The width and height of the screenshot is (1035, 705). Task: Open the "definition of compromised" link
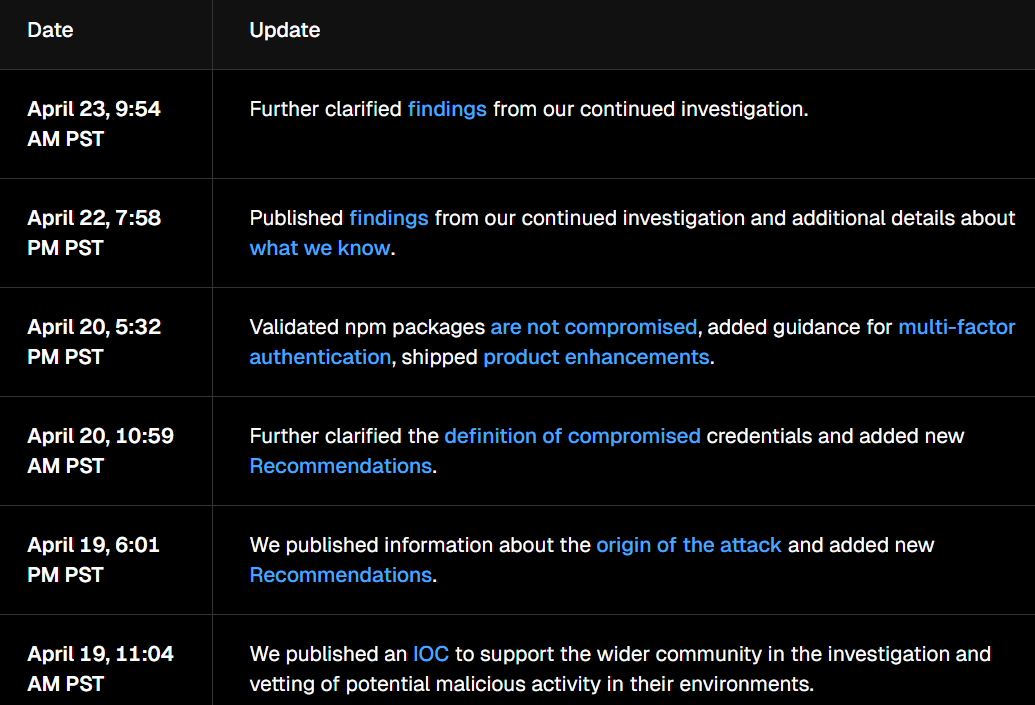(572, 436)
